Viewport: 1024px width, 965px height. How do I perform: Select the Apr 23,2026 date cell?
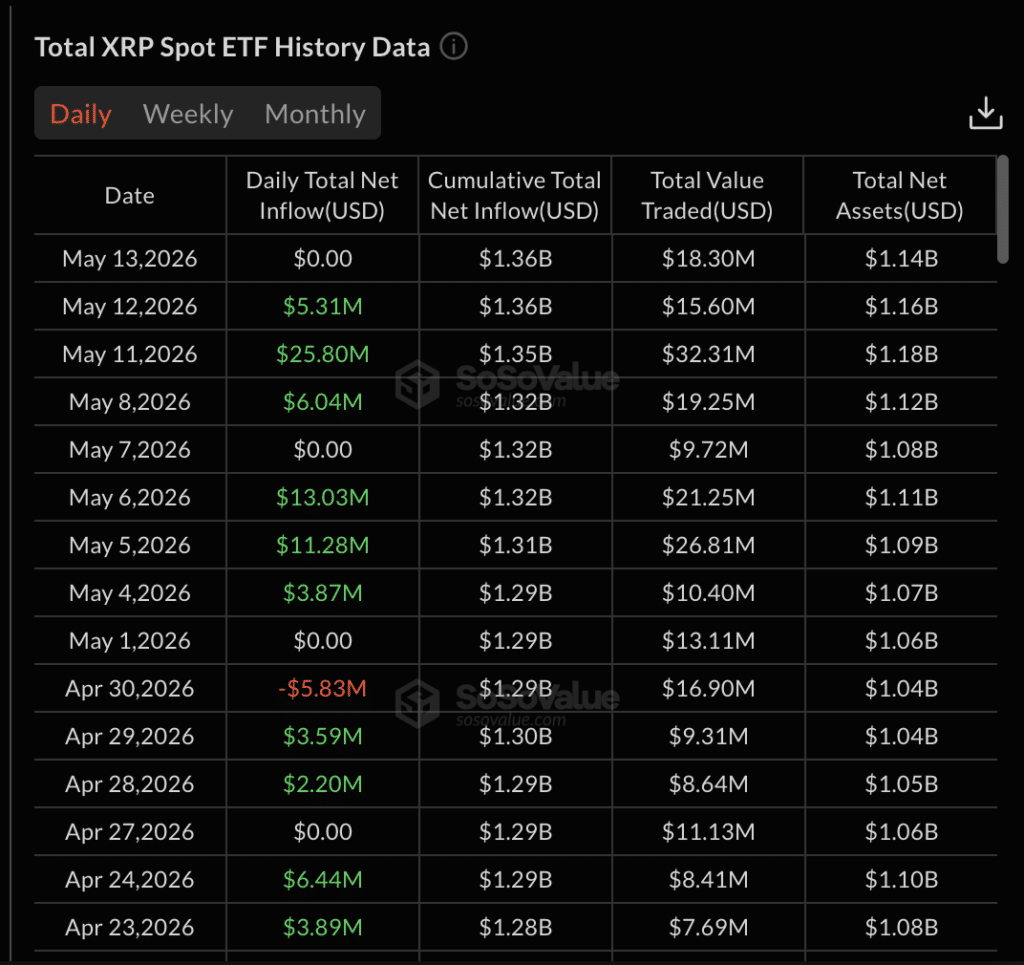pyautogui.click(x=130, y=927)
